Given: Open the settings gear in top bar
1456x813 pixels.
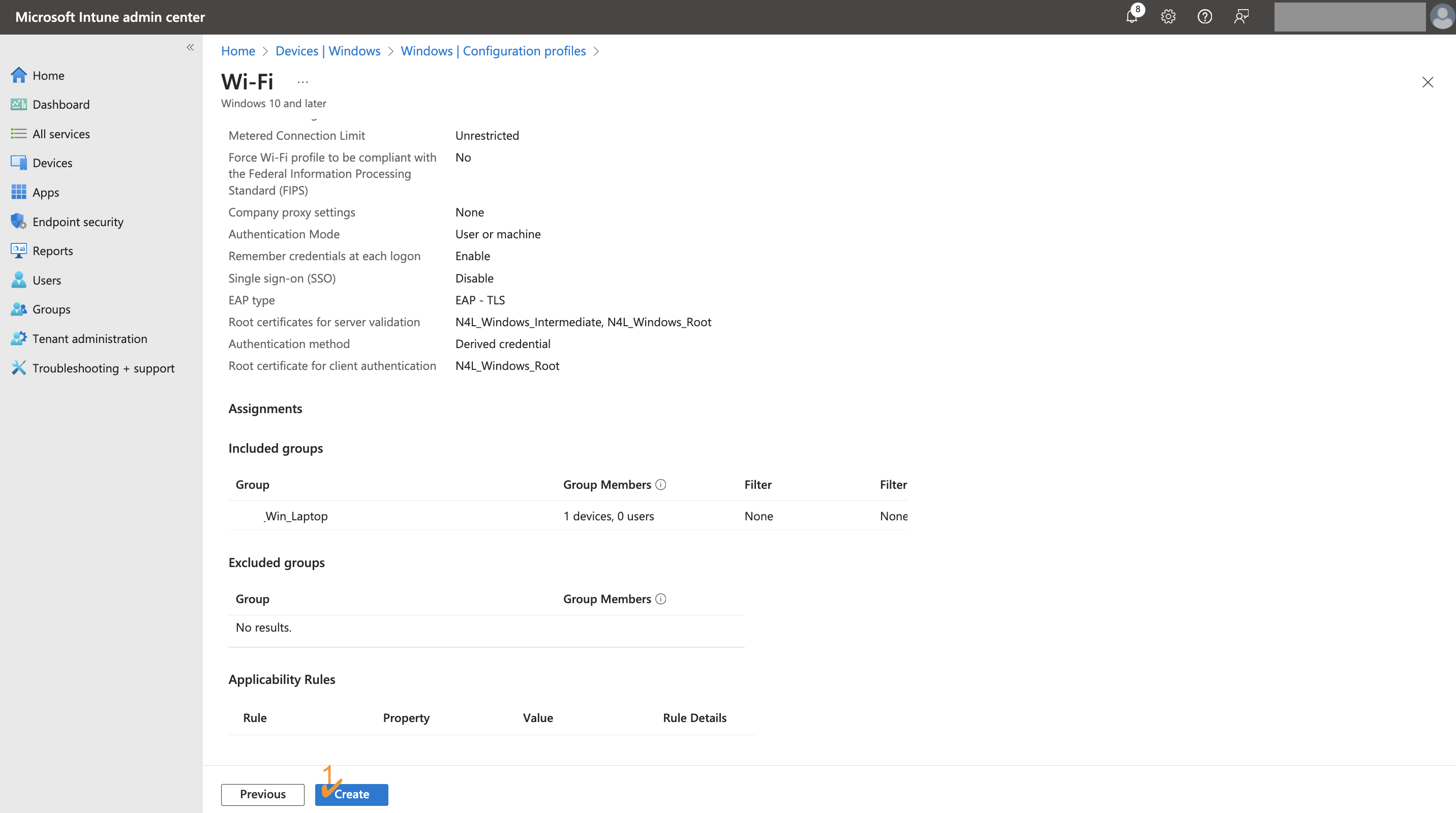Looking at the screenshot, I should 1168,16.
